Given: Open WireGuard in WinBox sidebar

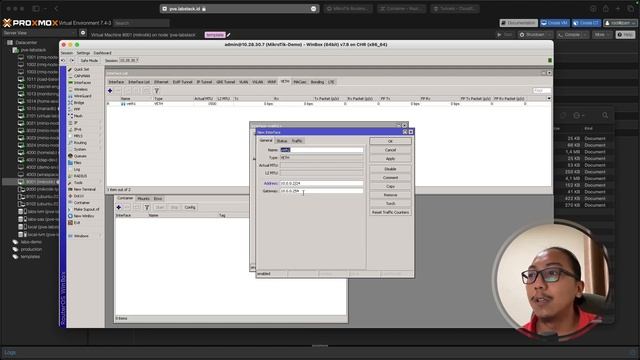Looking at the screenshot, I should point(82,96).
